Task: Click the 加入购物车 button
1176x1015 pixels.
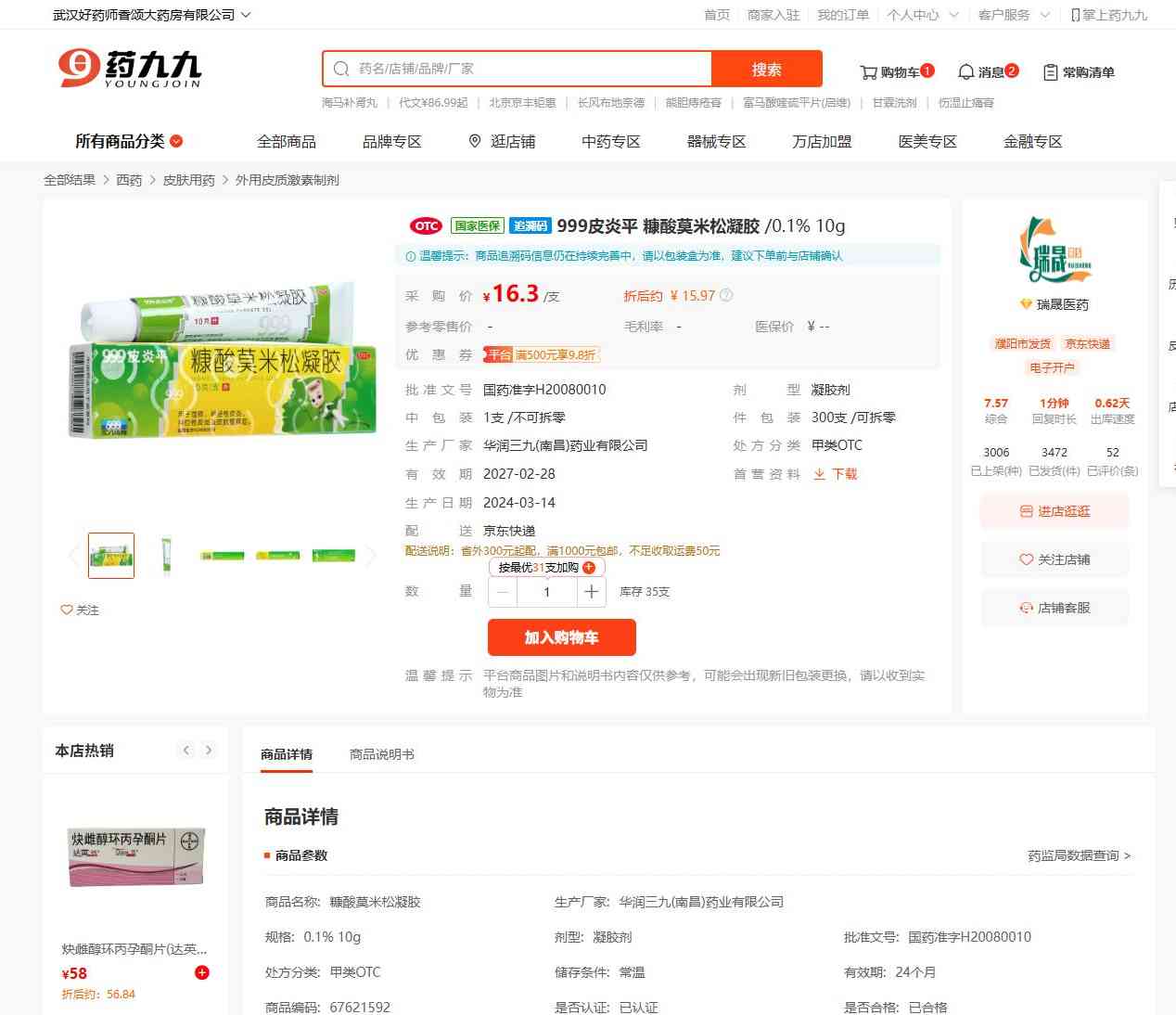Action: (561, 637)
